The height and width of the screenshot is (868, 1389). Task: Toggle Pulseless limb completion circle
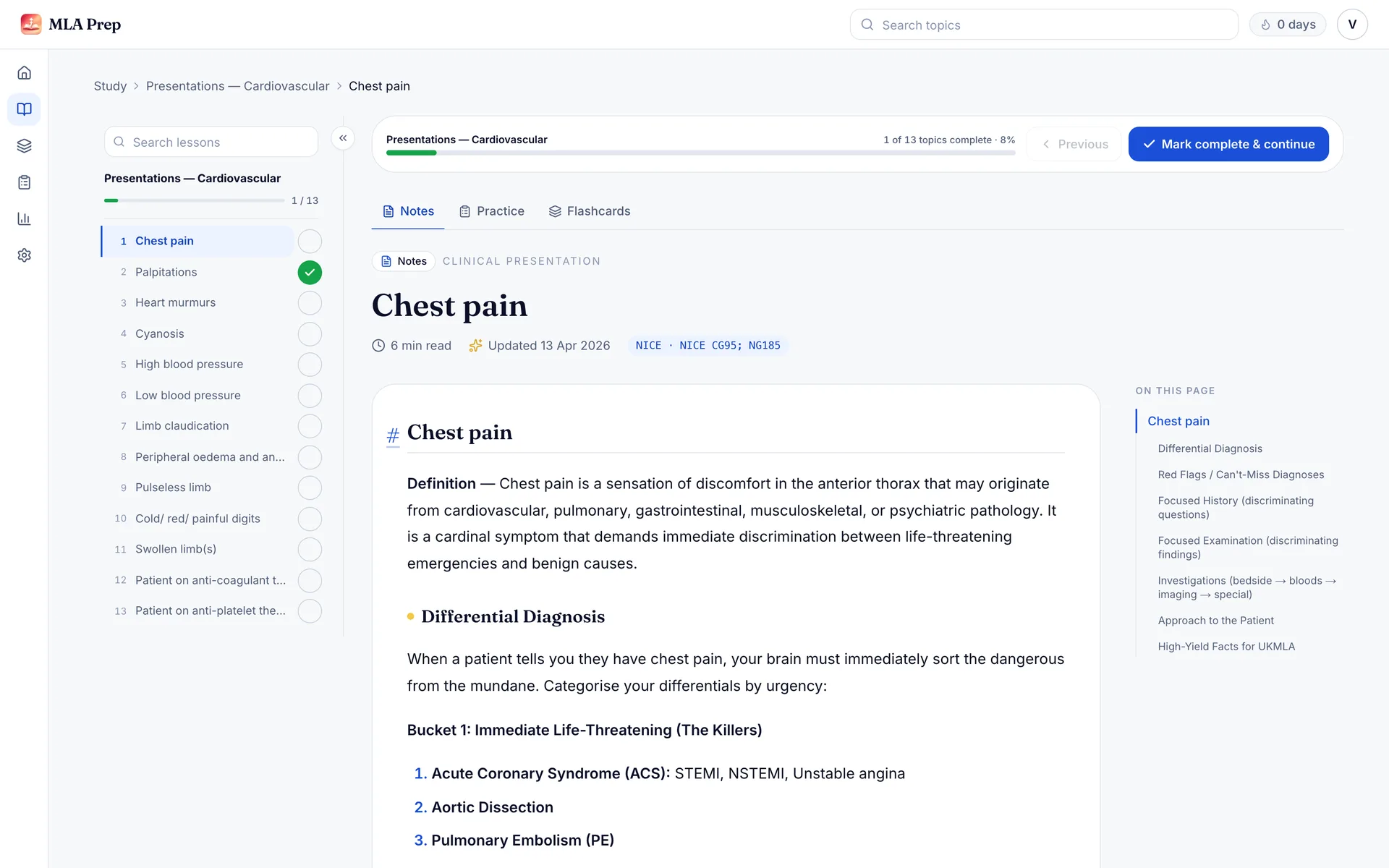point(310,488)
